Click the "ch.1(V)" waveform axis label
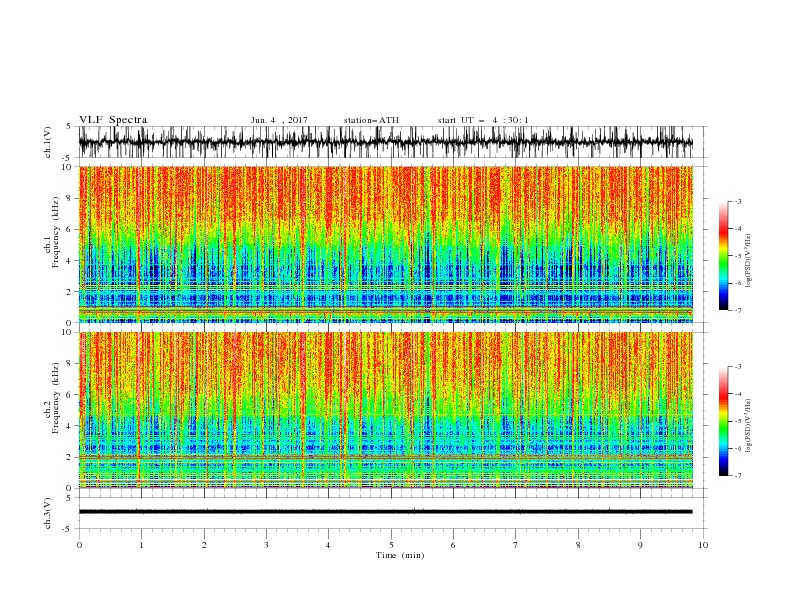 48,142
